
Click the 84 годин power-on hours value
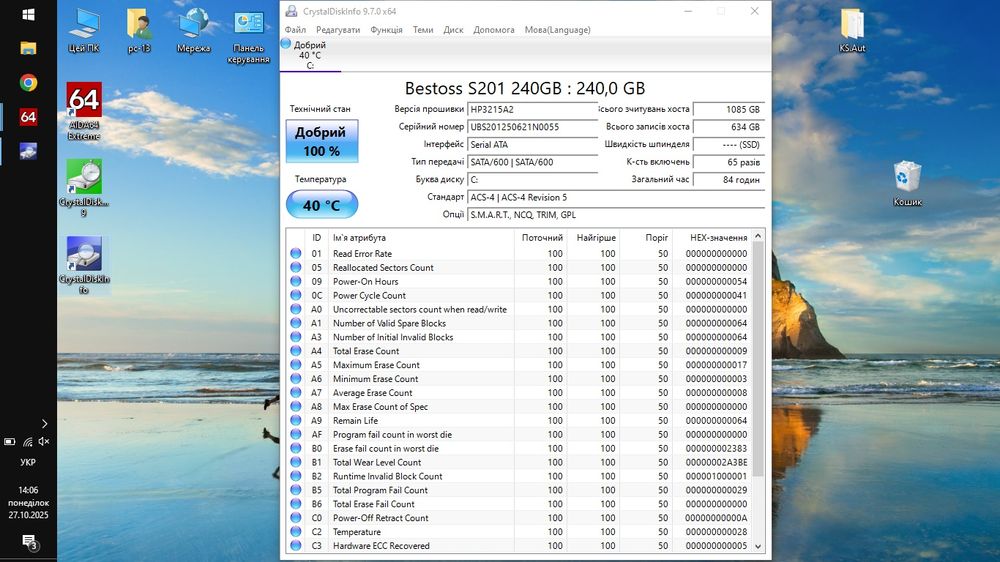[728, 180]
